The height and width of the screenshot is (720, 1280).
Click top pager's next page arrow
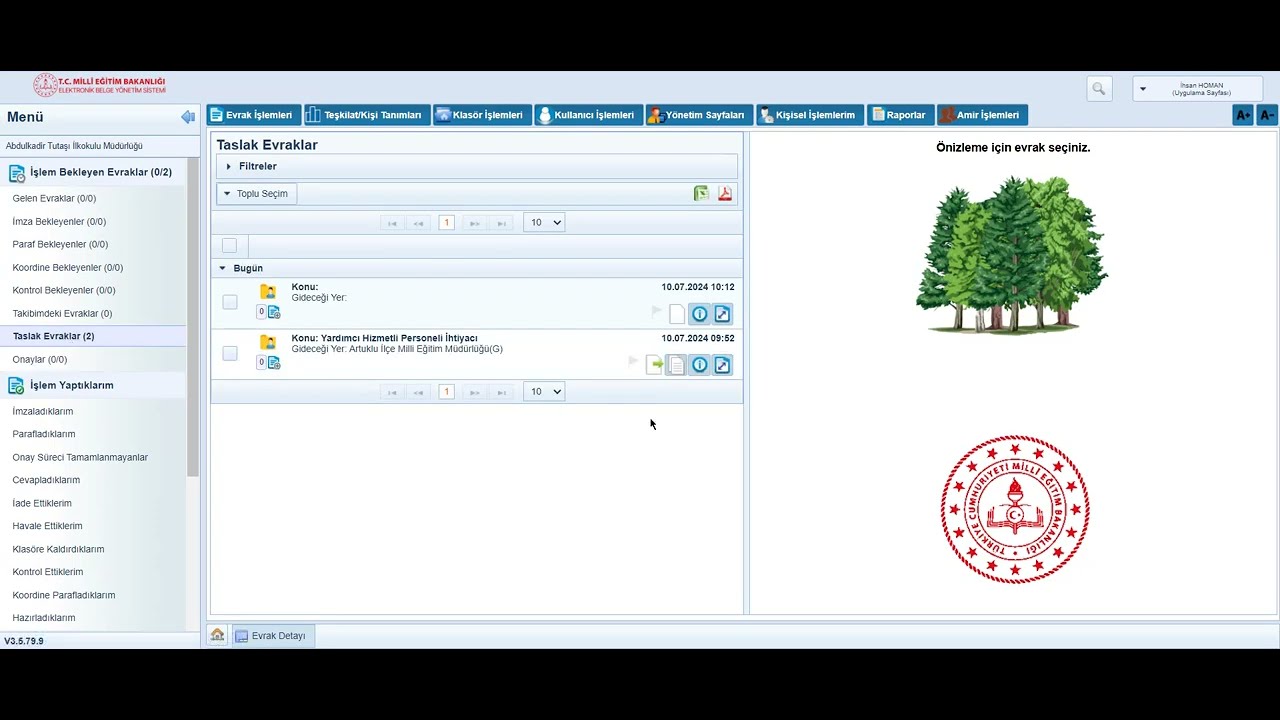[474, 223]
